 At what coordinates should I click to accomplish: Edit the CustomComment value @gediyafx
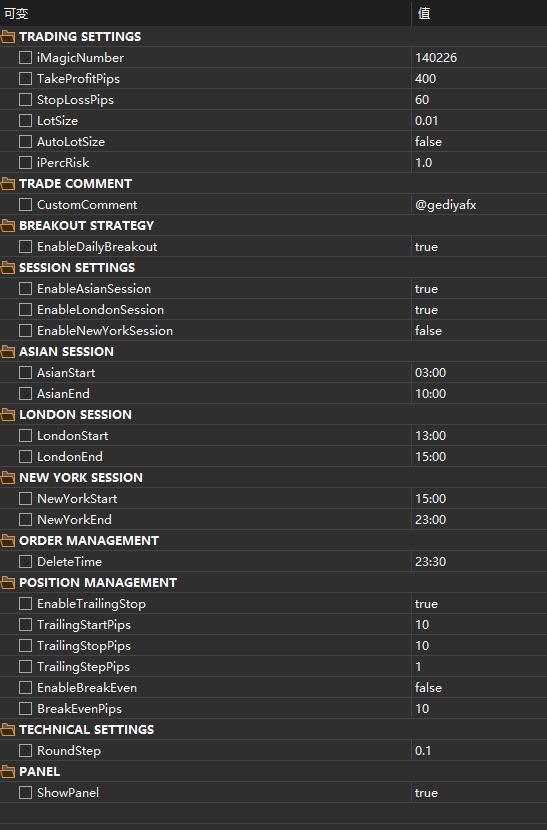pos(479,205)
